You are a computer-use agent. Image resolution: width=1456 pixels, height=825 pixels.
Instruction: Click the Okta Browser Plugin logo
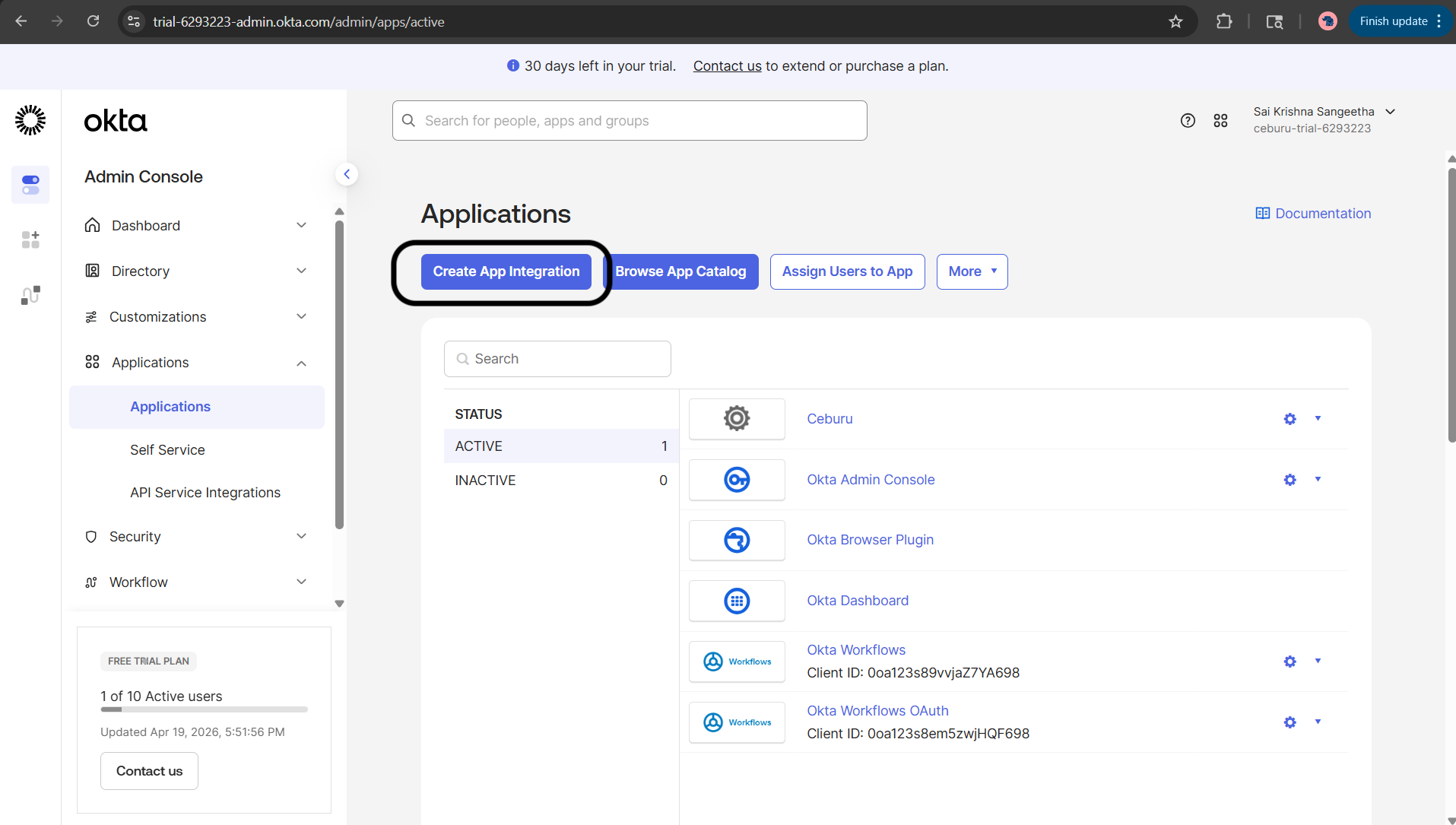coord(737,540)
